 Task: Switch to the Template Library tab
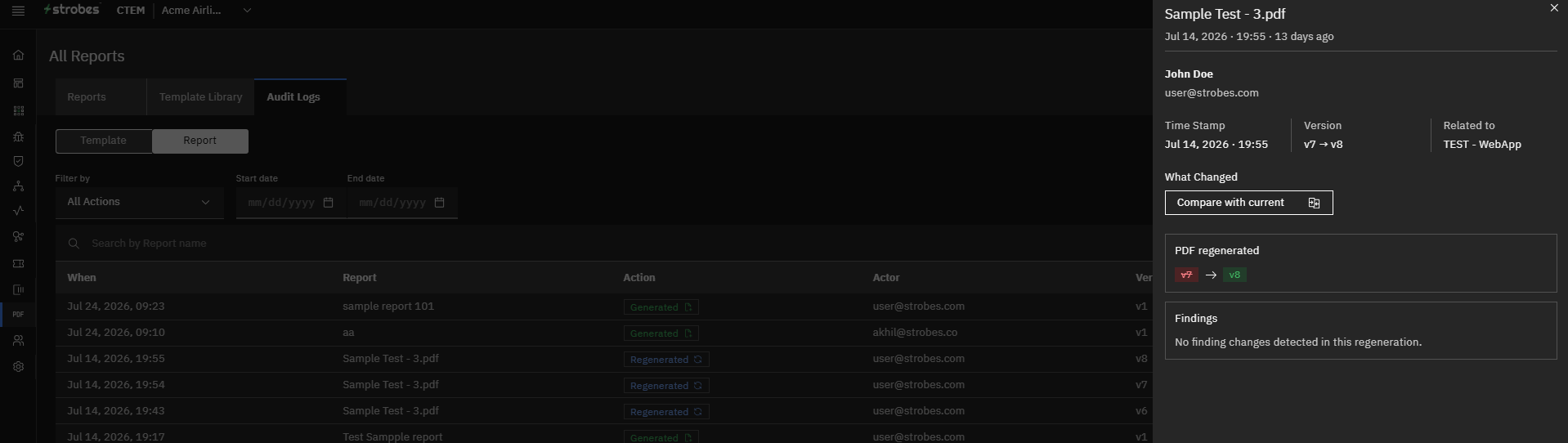[201, 96]
